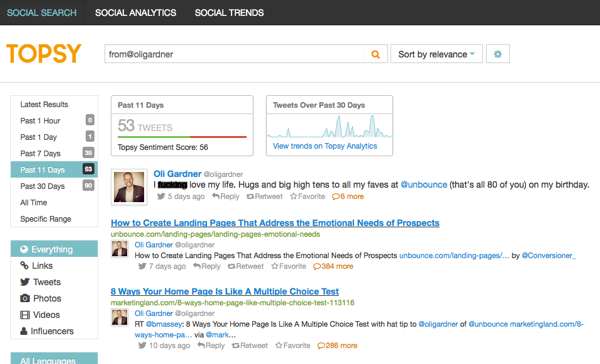Click avatar thumbnail on the RT @bmassey tweet
Screen dimensions: 600x364
pos(120,317)
